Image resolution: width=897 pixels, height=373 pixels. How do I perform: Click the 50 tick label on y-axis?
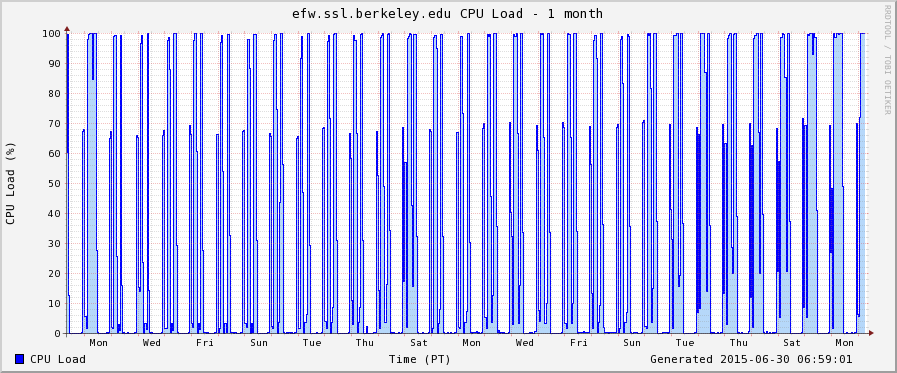[53, 184]
